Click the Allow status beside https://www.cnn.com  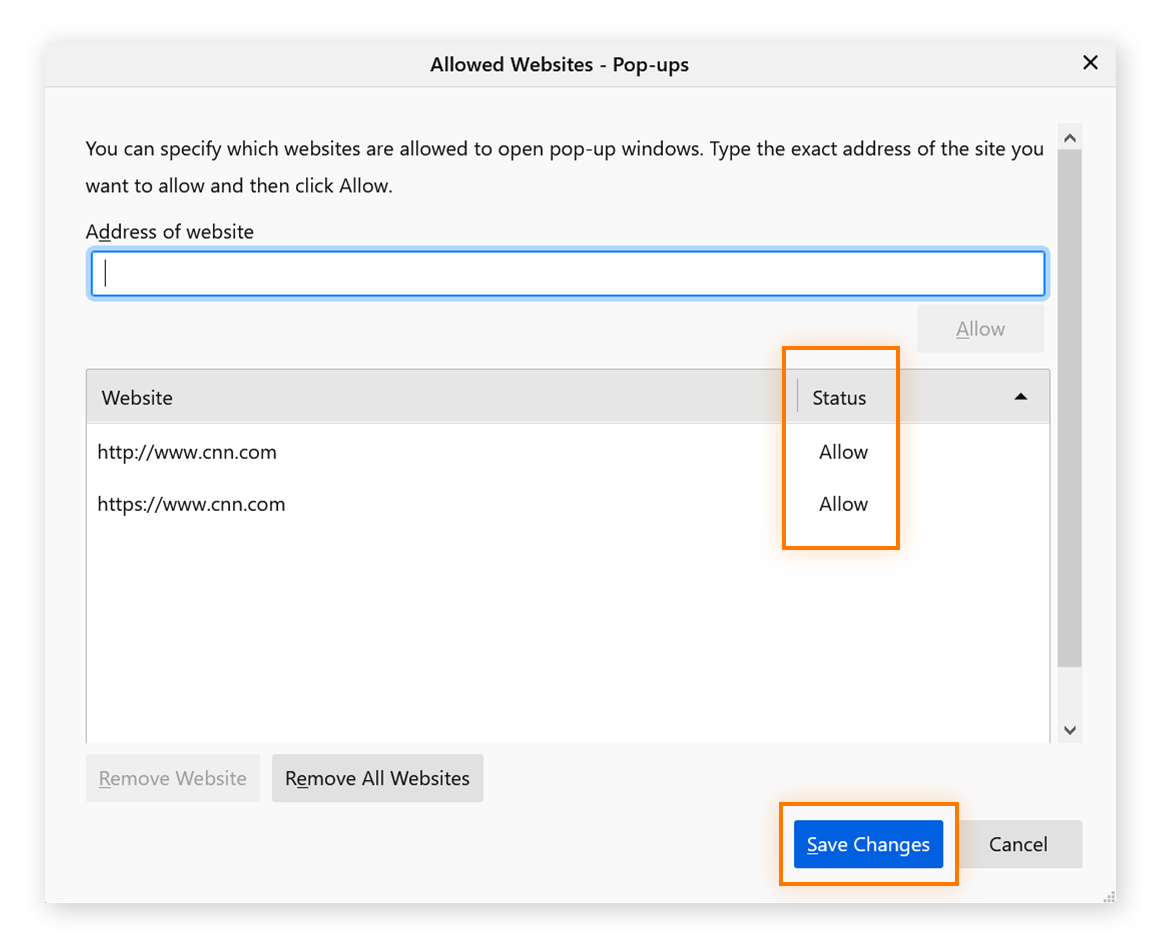[842, 504]
